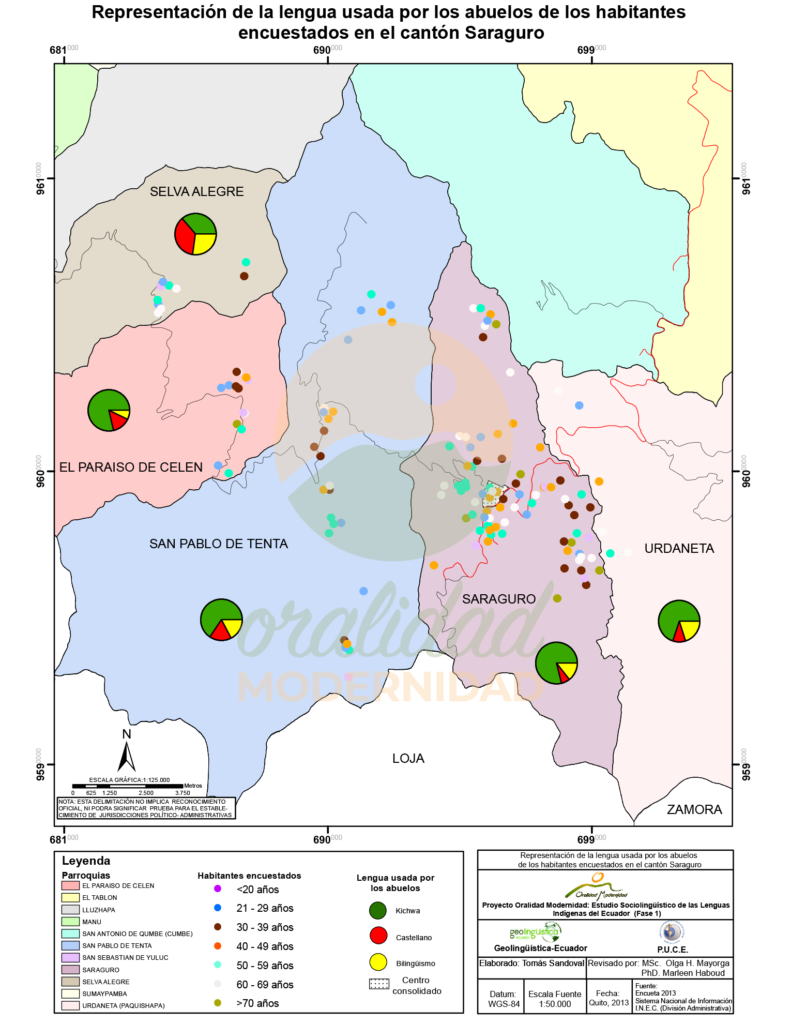Select the El Paraiso de Celen pie chart
The height and width of the screenshot is (1024, 791).
pos(109,410)
